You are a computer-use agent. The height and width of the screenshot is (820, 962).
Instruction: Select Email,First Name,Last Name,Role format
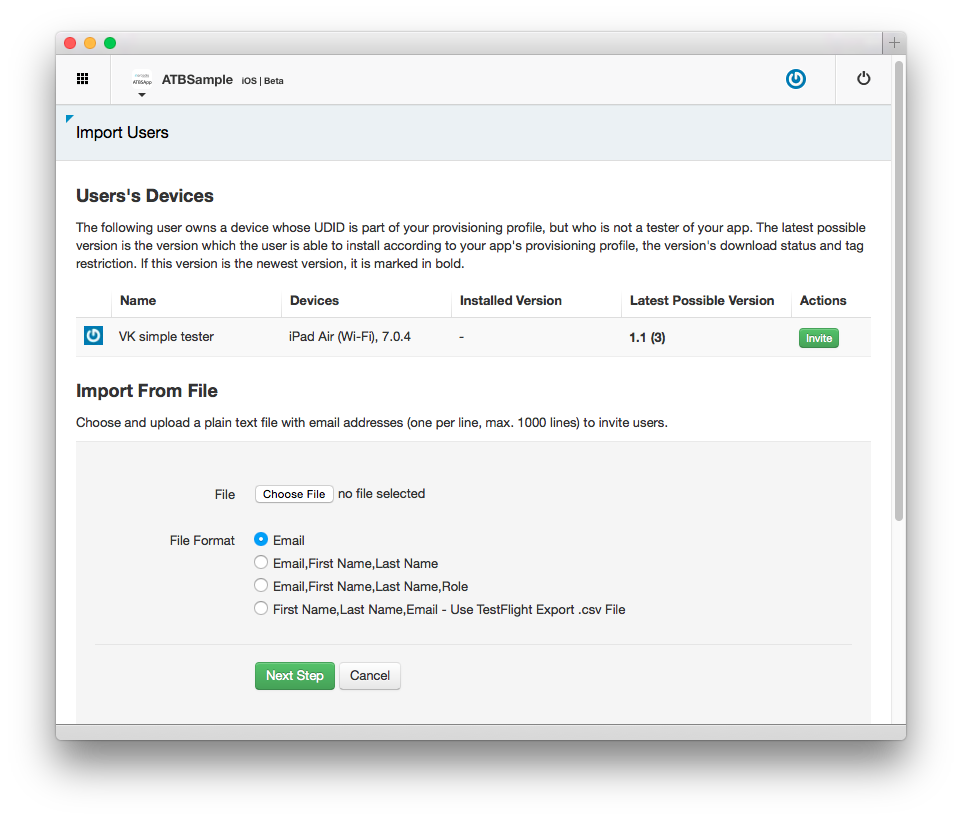point(261,586)
